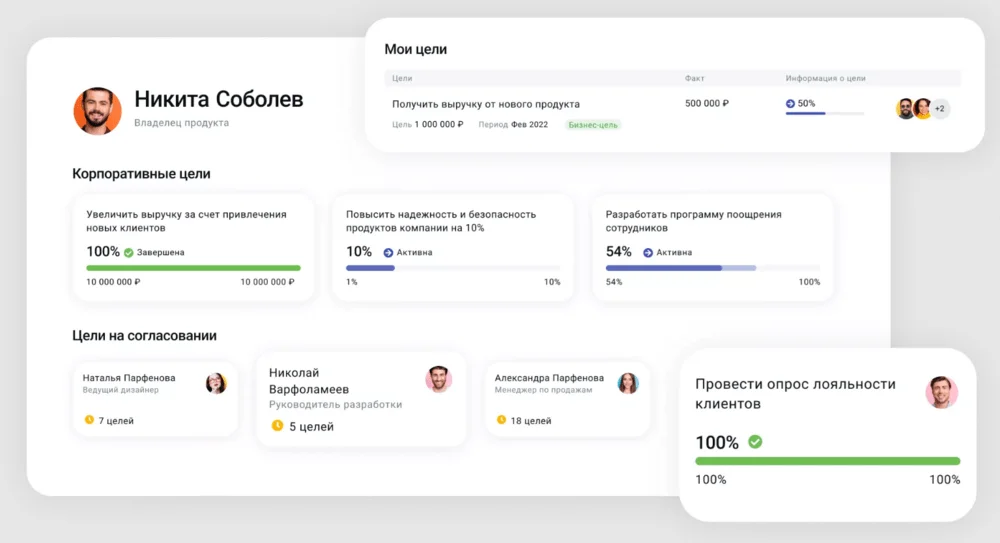
Task: Click the Мои цели heading
Action: tap(415, 49)
